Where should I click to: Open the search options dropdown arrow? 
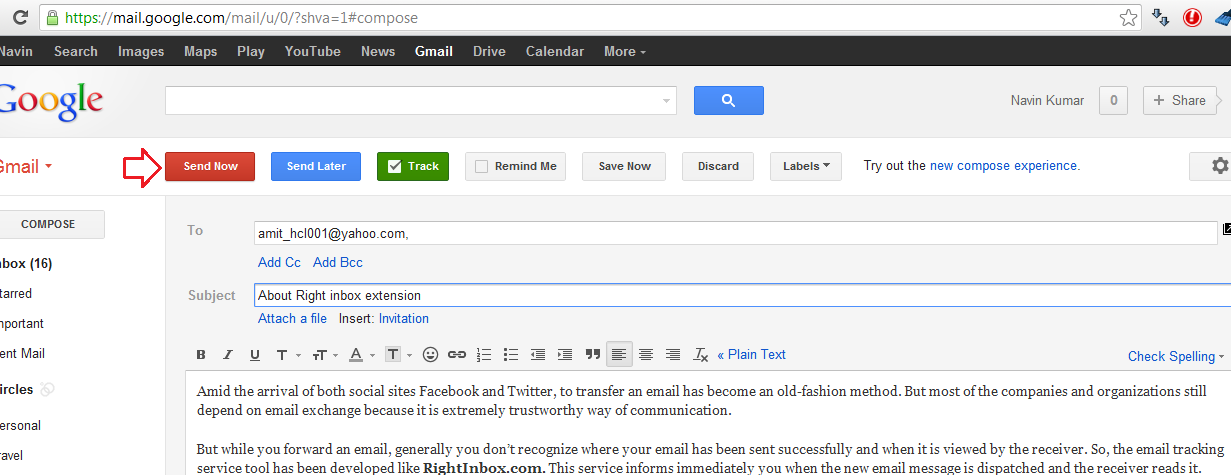(x=667, y=101)
